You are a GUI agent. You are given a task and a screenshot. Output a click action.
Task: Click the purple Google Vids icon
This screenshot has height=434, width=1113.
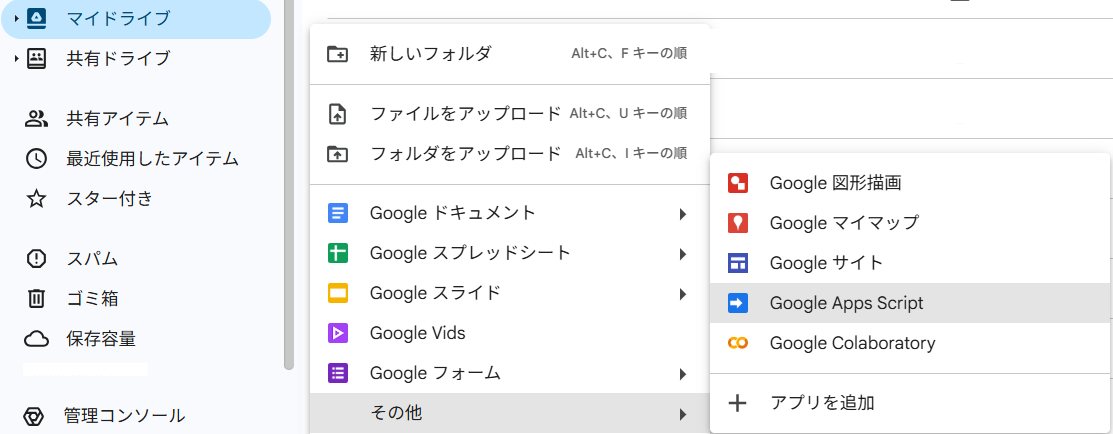(338, 333)
